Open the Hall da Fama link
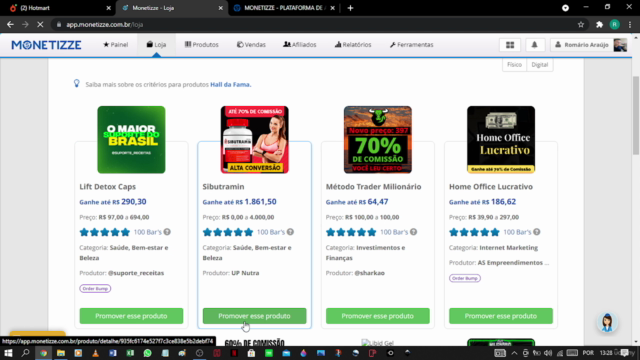 click(231, 84)
